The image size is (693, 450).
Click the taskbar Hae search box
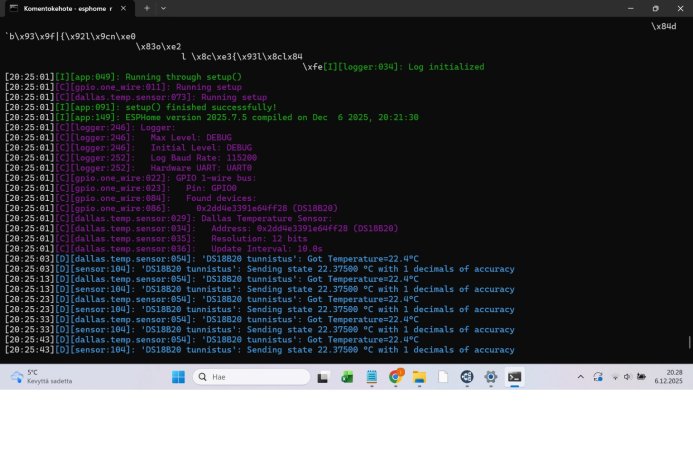pyautogui.click(x=250, y=377)
